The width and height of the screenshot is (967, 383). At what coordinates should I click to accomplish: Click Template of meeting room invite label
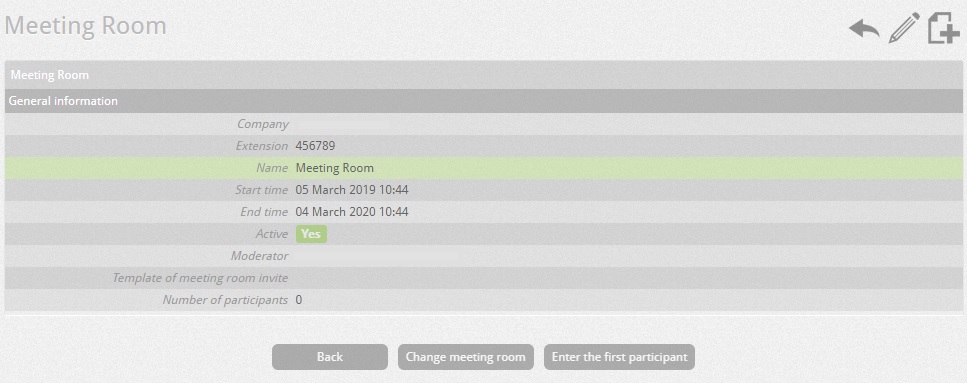coord(200,278)
